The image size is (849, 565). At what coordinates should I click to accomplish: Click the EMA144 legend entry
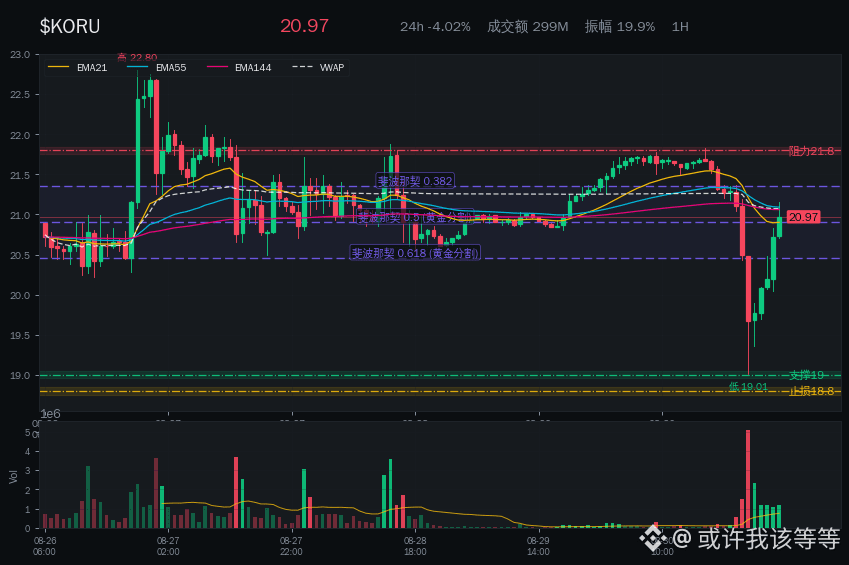tap(239, 68)
